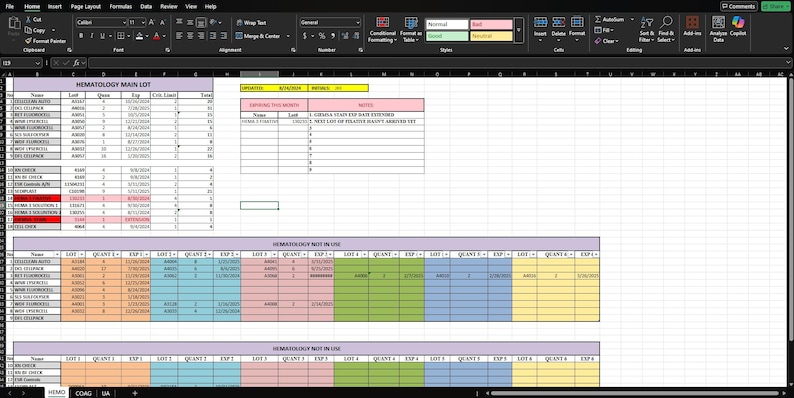Open the font name Calibri dropdown
The width and height of the screenshot is (794, 398).
tap(124, 22)
